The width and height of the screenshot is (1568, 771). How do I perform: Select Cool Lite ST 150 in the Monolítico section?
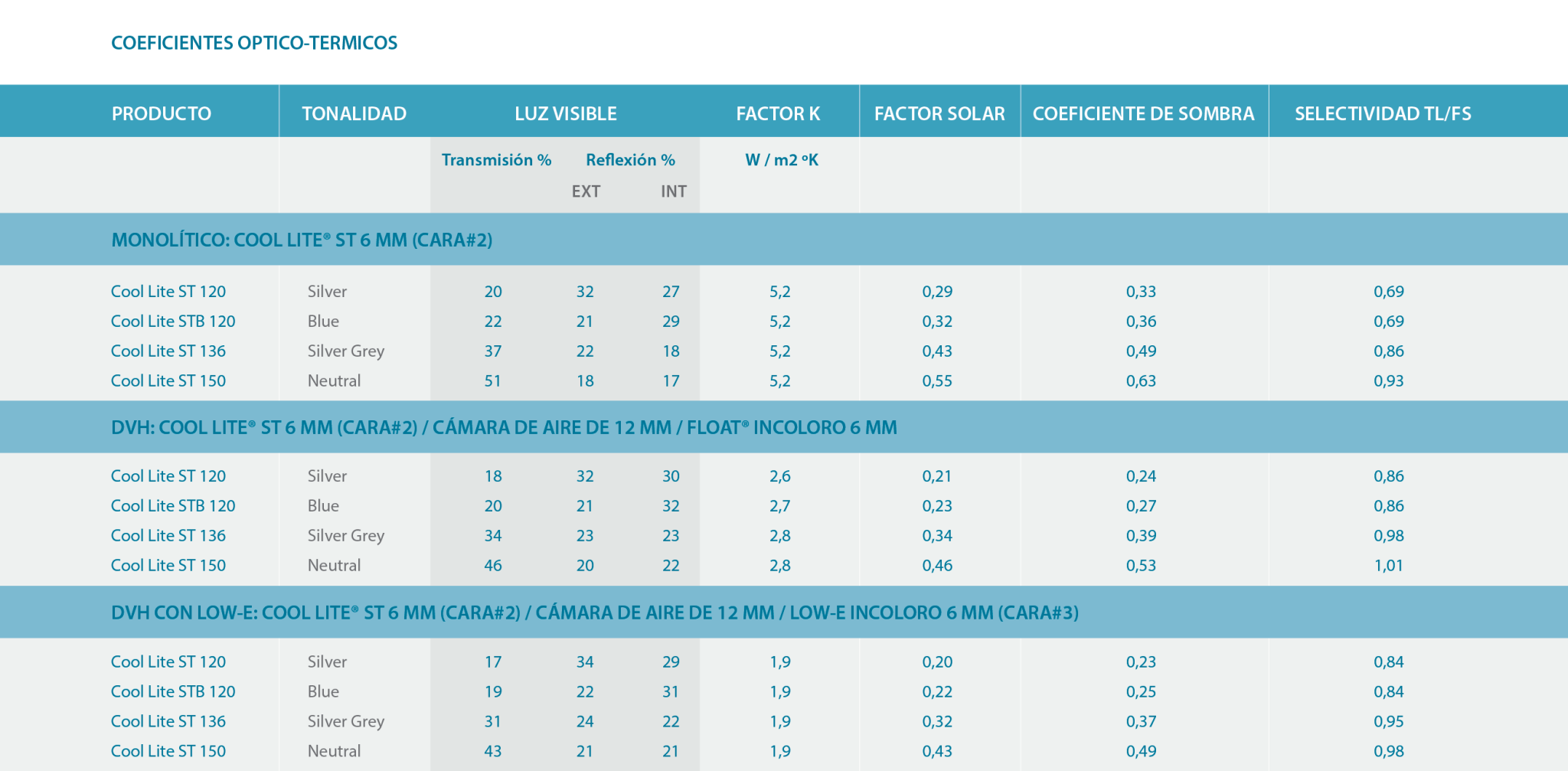168,381
